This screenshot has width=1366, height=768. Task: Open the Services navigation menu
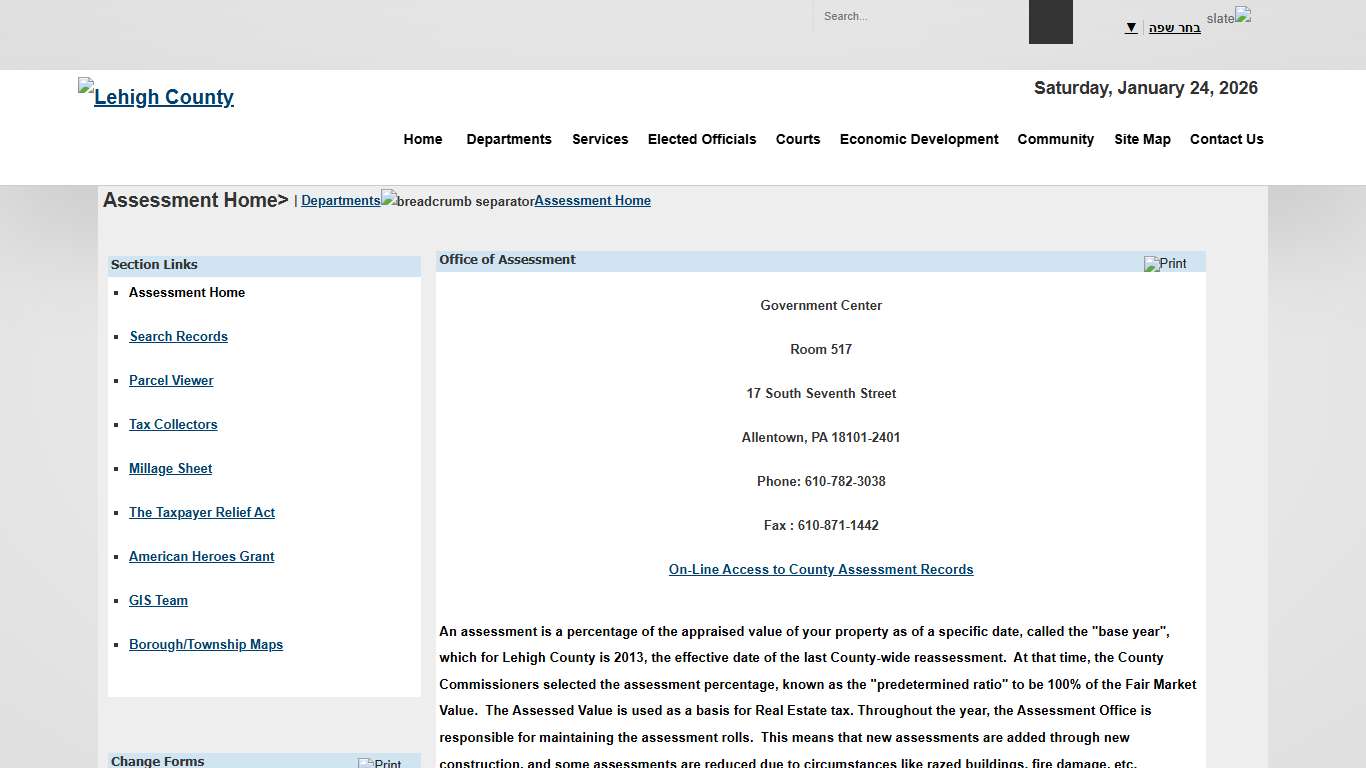point(600,139)
